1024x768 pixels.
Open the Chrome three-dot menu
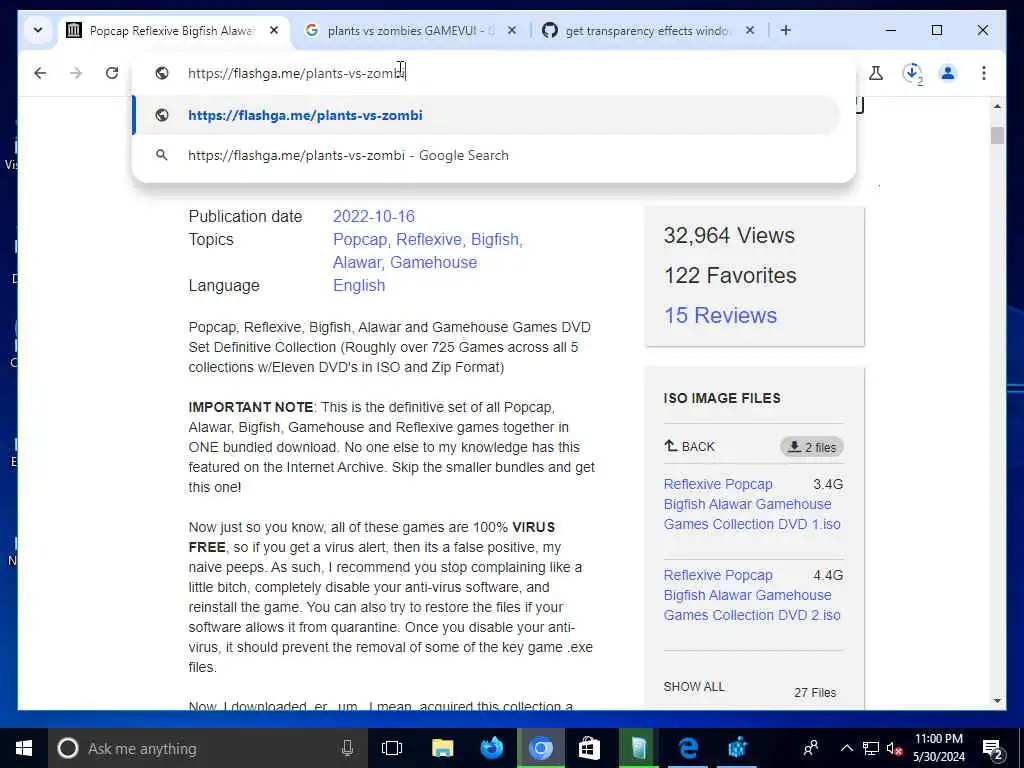pyautogui.click(x=984, y=73)
